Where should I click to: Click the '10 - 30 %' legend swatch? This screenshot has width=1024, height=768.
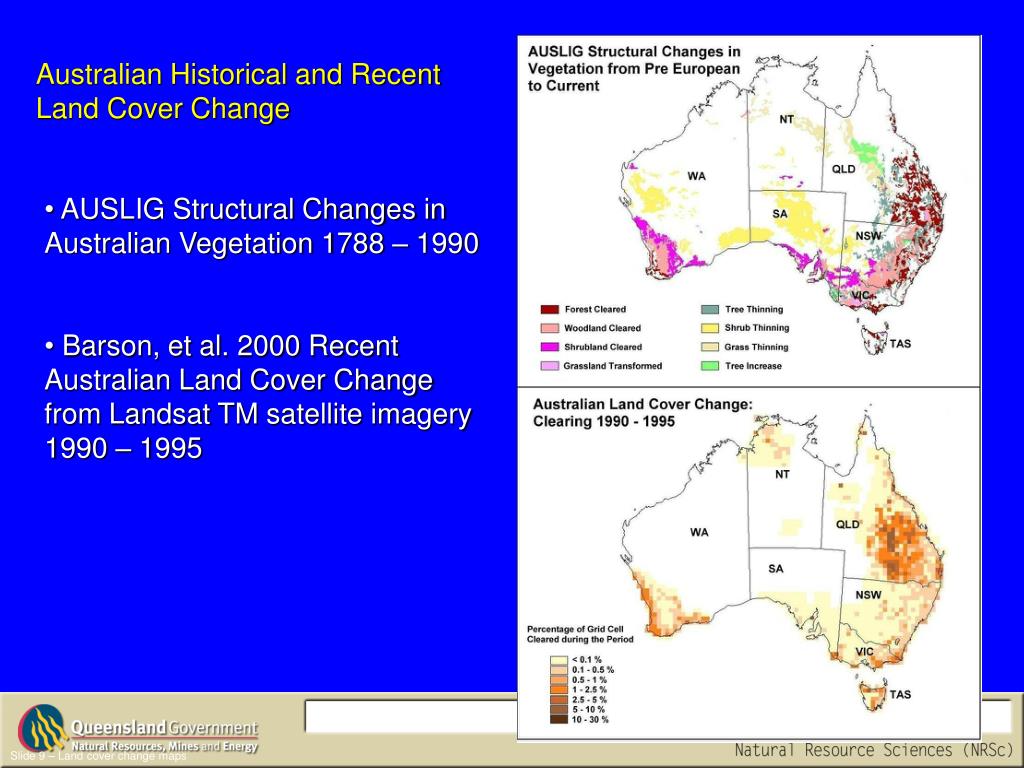(559, 720)
